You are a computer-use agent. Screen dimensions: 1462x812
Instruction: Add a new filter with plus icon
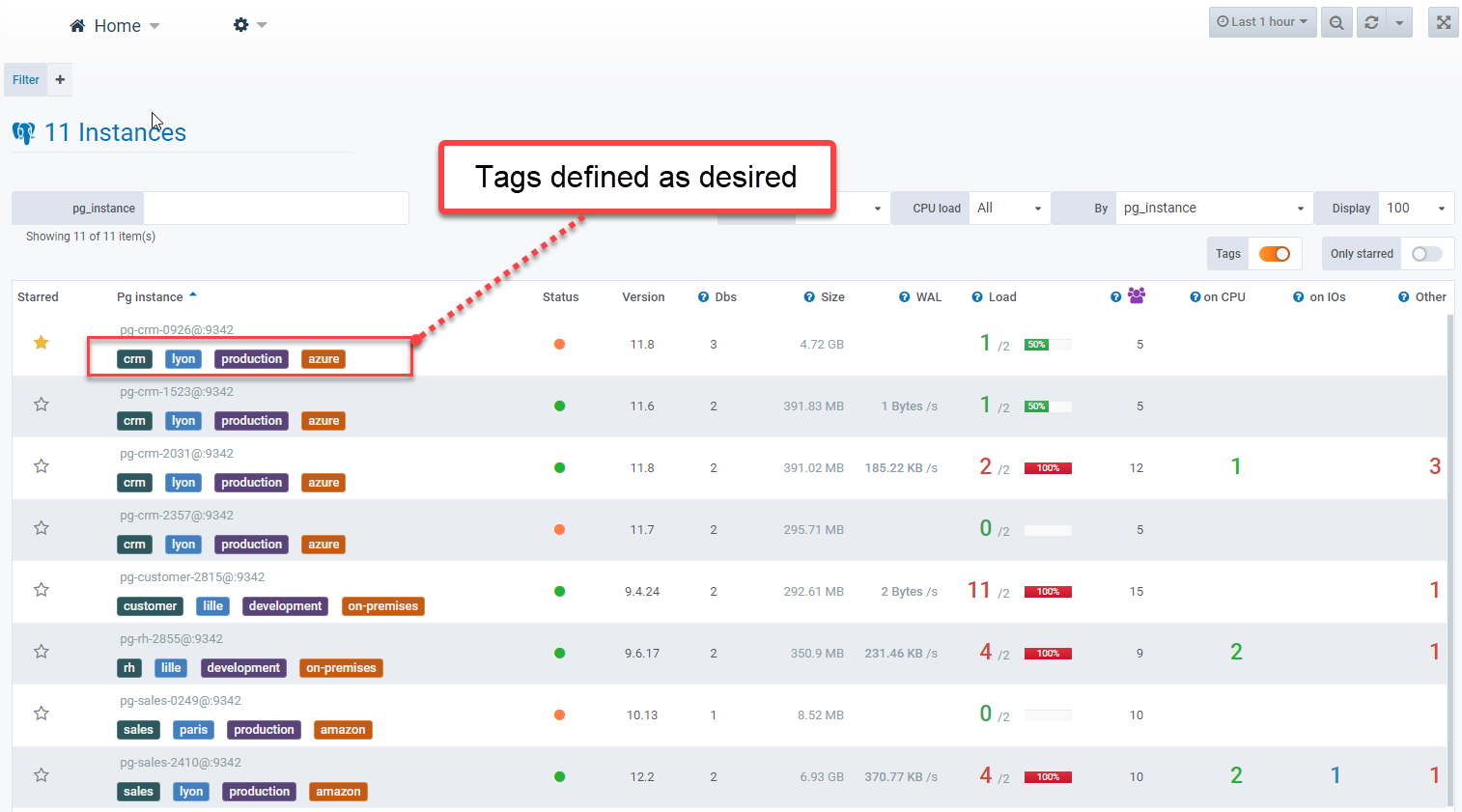tap(60, 80)
